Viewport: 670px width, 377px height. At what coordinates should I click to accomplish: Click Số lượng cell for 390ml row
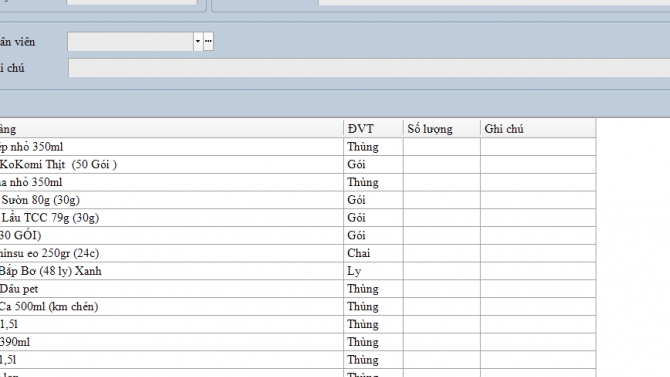point(442,342)
